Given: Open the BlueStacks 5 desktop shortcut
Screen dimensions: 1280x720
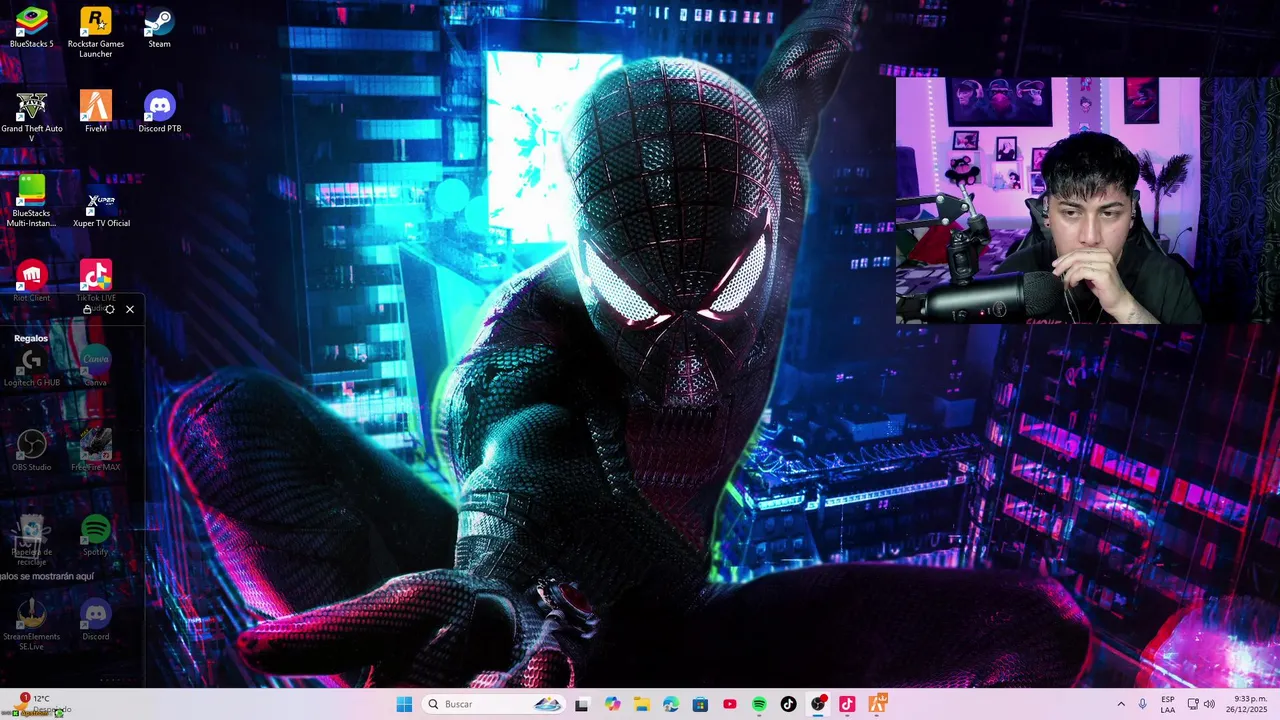Looking at the screenshot, I should [32, 28].
